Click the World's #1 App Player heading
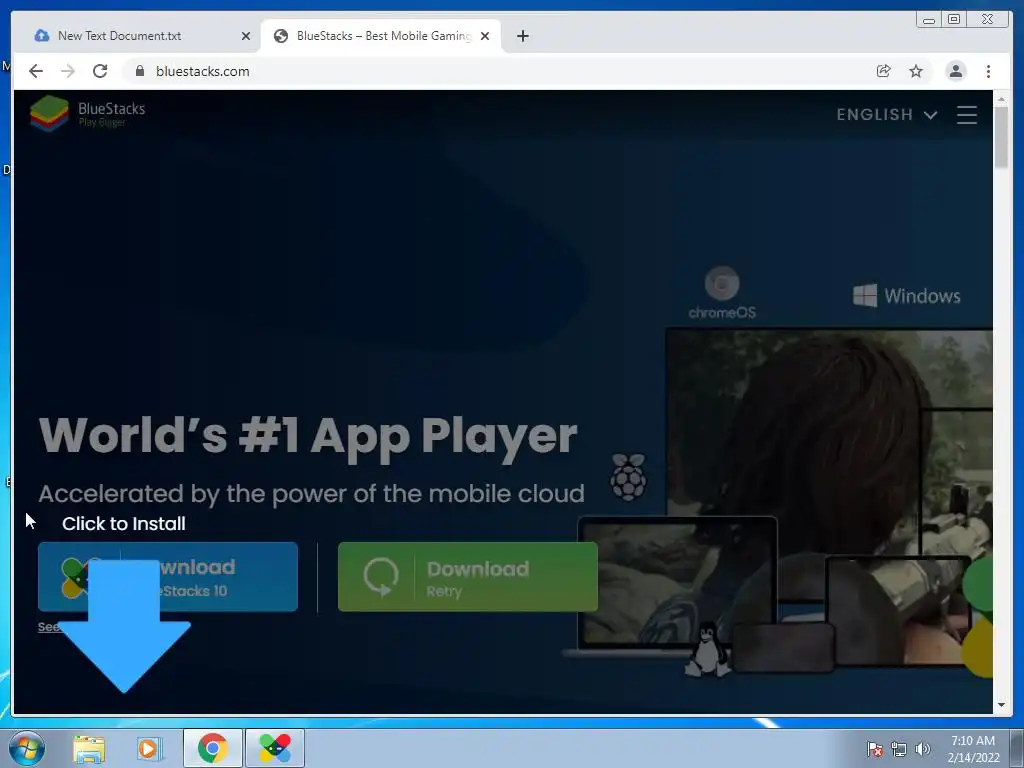Image resolution: width=1024 pixels, height=768 pixels. pos(308,436)
